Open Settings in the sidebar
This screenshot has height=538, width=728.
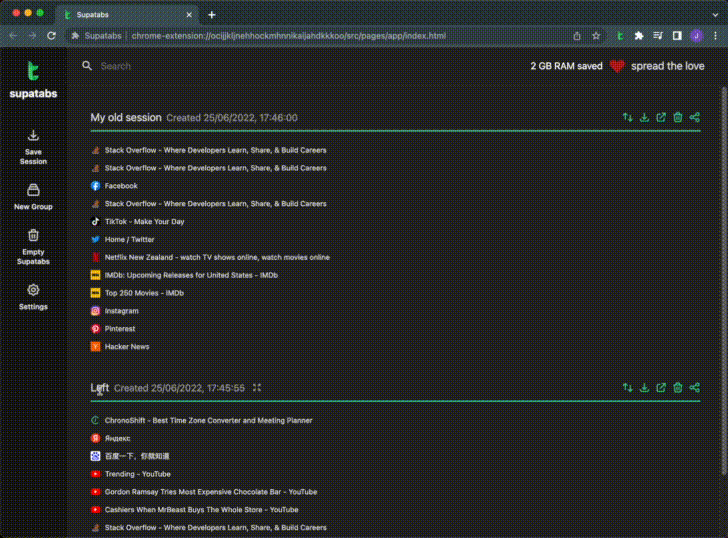[x=33, y=297]
